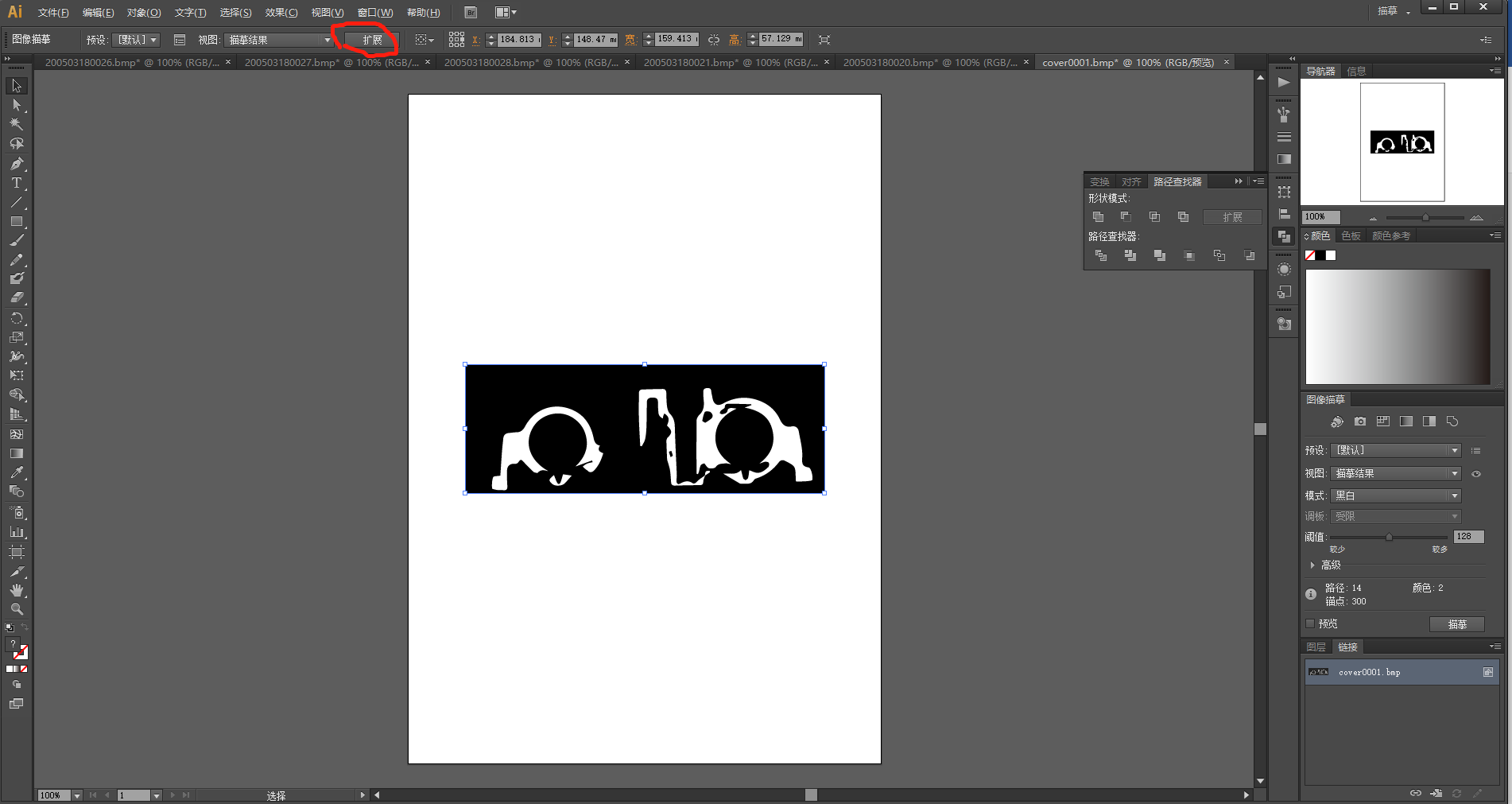Click the Navigator zoom slider handle
This screenshot has height=804, width=1512.
tap(1425, 217)
